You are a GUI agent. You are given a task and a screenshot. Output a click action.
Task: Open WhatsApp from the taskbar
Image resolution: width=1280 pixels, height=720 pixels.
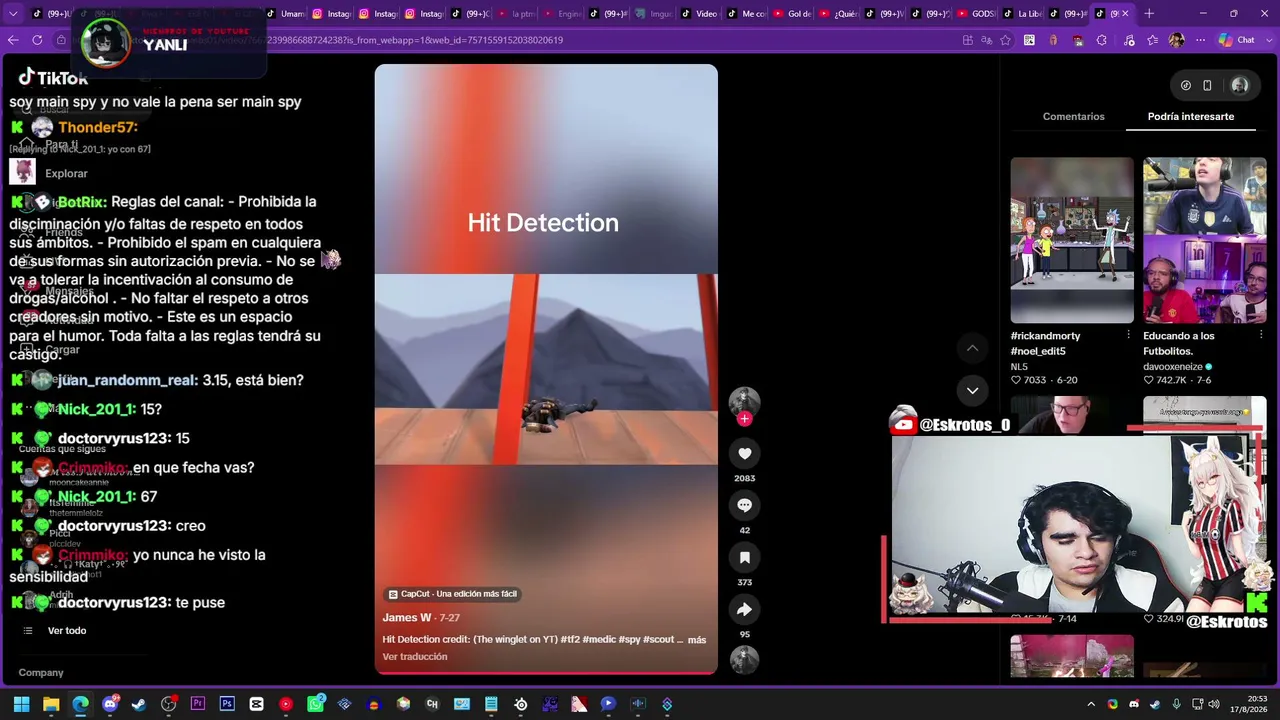tap(315, 704)
